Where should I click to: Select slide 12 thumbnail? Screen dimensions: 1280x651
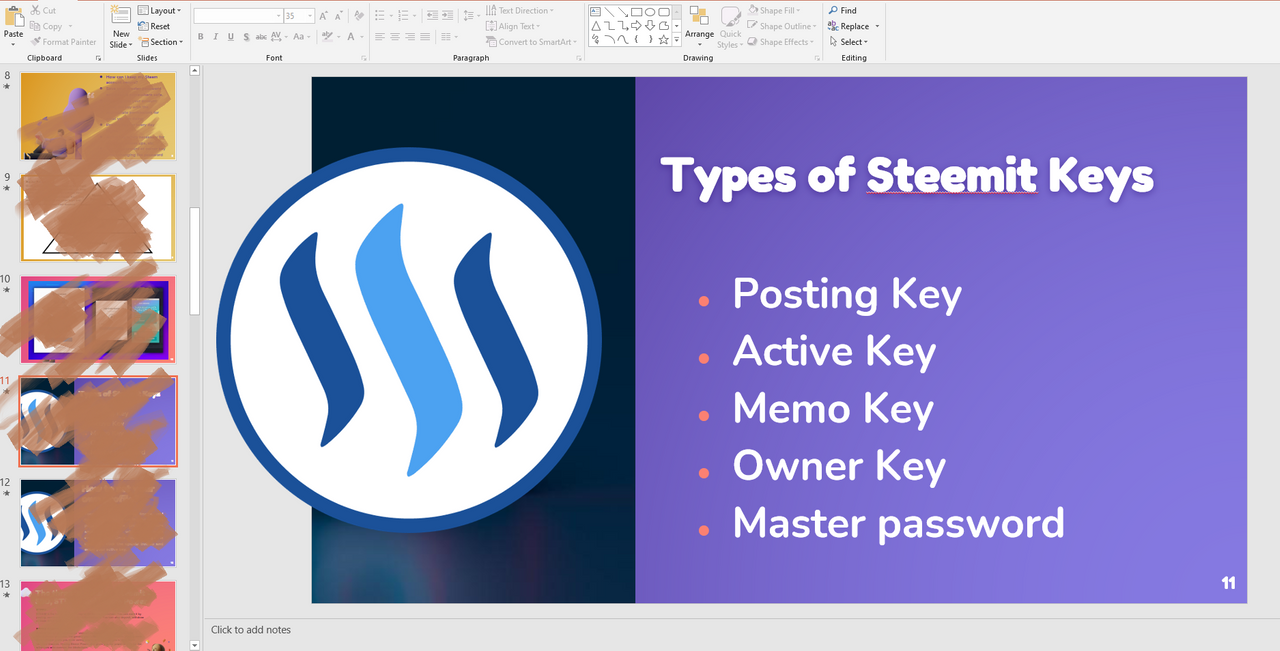(x=98, y=523)
